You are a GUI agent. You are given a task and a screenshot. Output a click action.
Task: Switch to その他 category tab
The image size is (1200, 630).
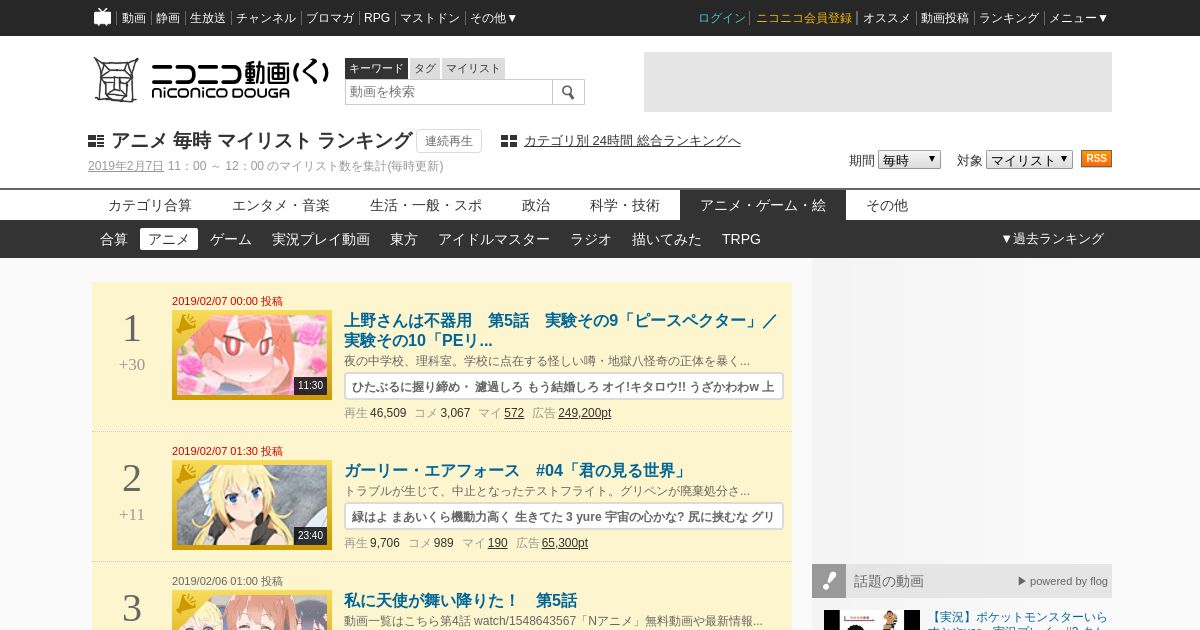pyautogui.click(x=887, y=205)
